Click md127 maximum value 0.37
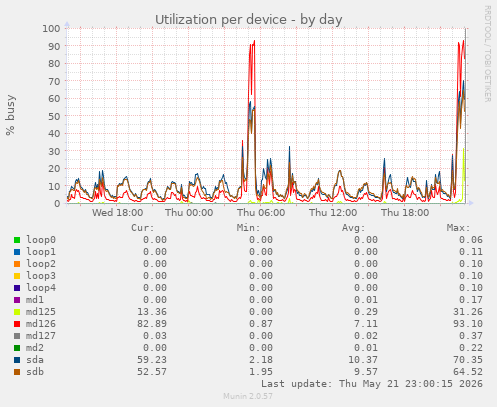 (x=471, y=336)
